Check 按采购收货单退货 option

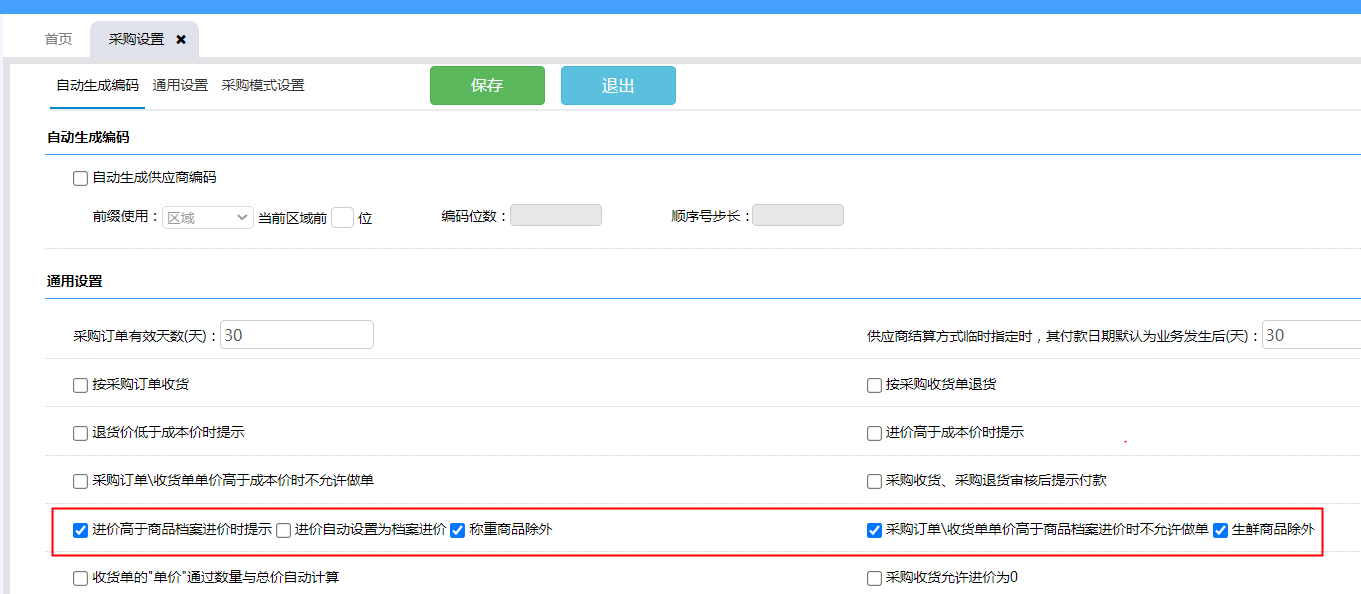point(874,385)
